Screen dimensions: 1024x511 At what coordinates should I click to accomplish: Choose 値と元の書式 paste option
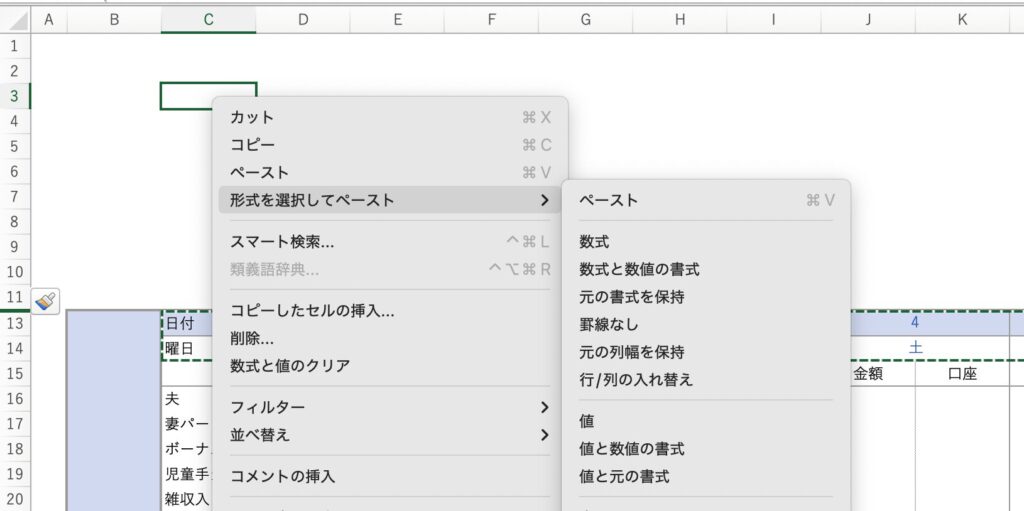point(624,477)
